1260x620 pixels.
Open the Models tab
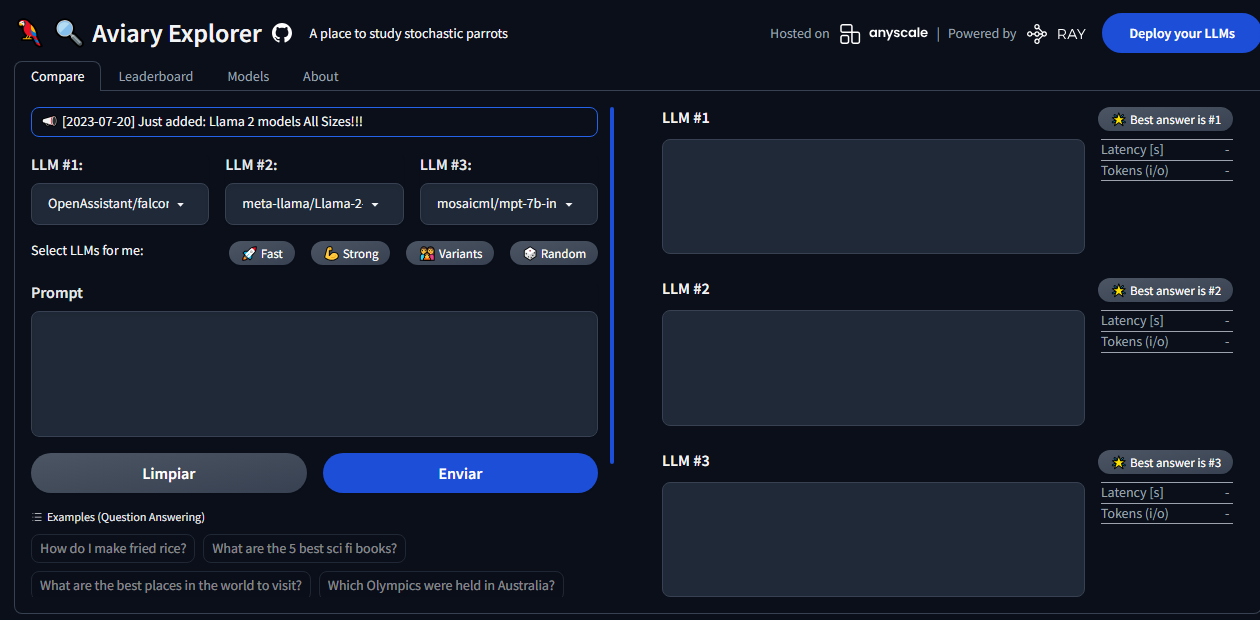coord(248,77)
